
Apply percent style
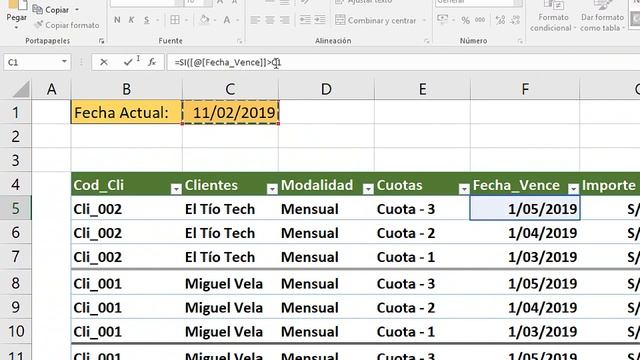pos(465,20)
